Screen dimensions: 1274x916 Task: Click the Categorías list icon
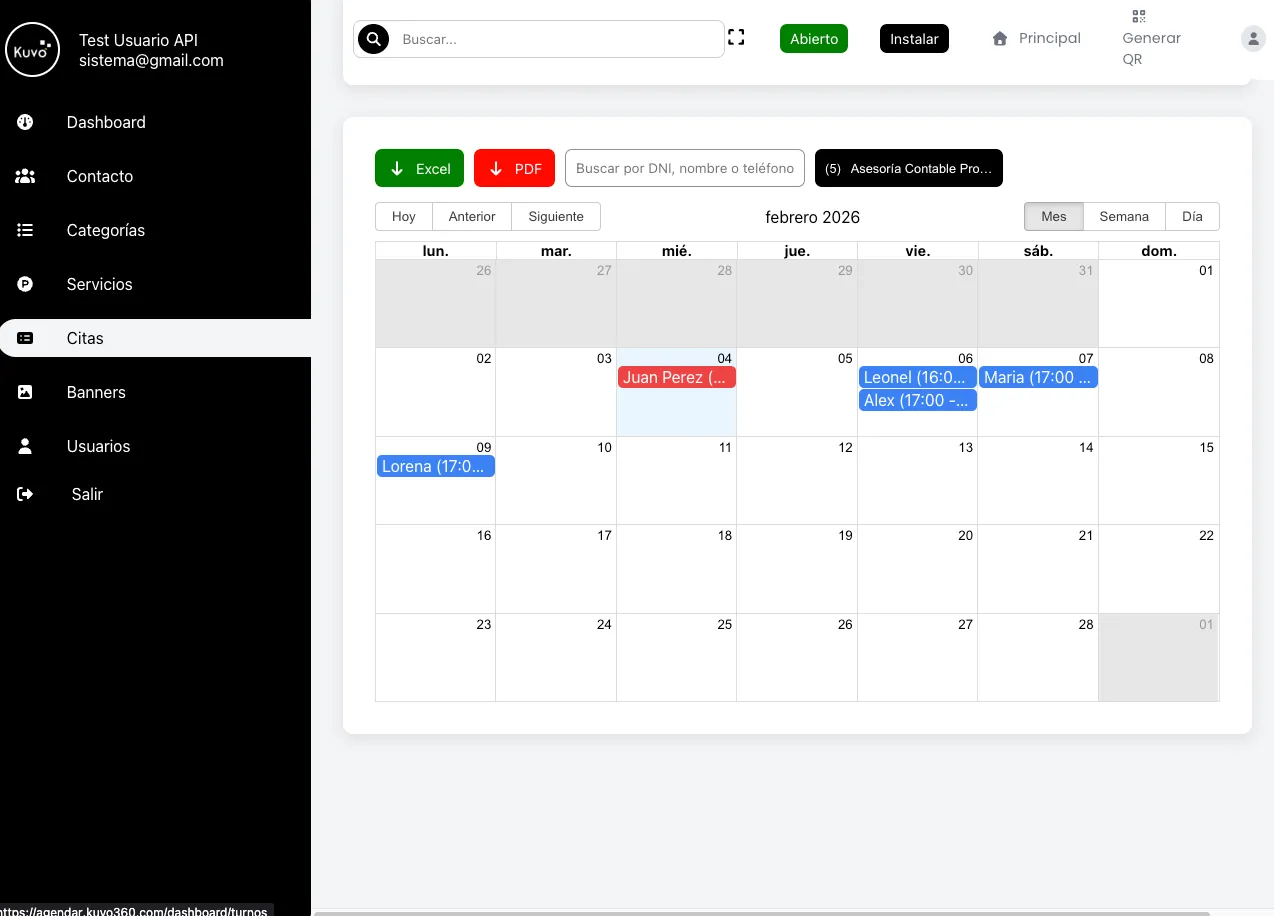click(26, 230)
